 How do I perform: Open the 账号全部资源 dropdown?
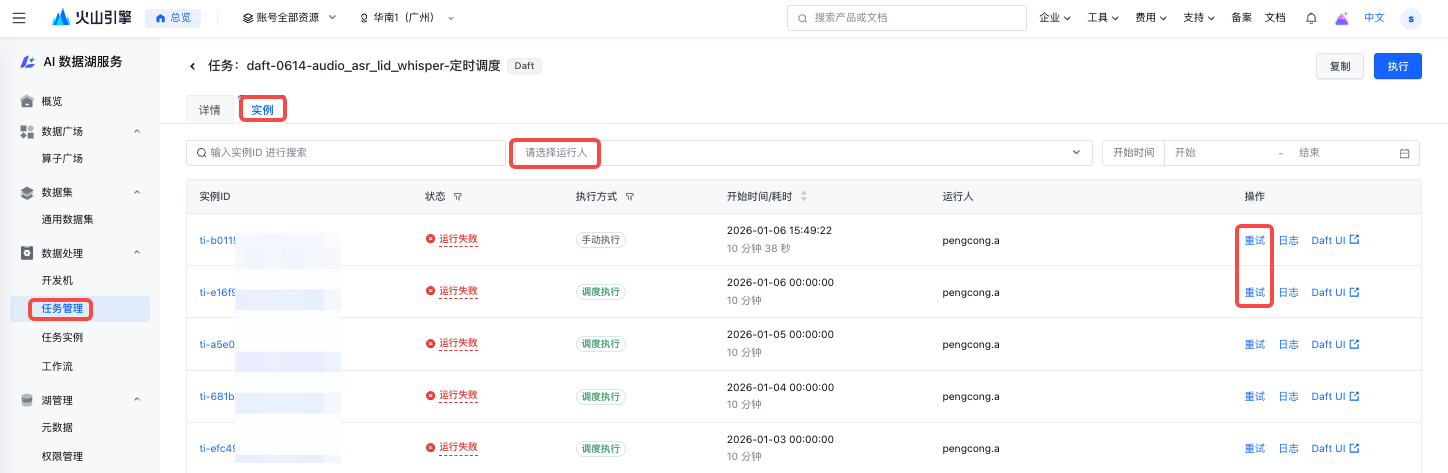(290, 18)
